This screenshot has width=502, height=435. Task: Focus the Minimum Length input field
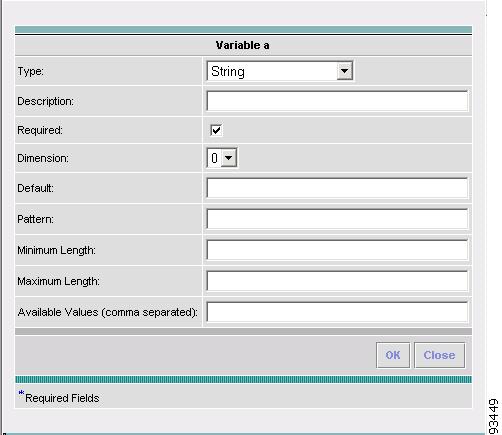[x=337, y=250]
